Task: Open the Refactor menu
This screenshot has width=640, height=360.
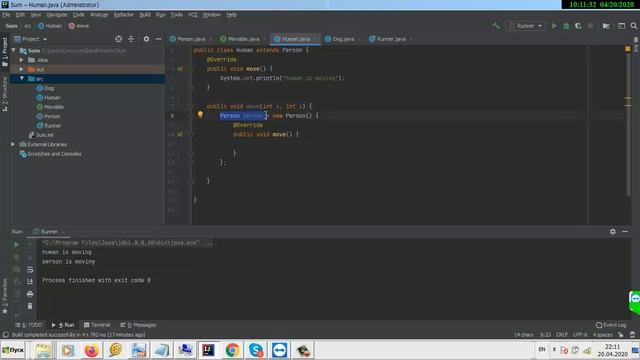Action: click(x=124, y=15)
